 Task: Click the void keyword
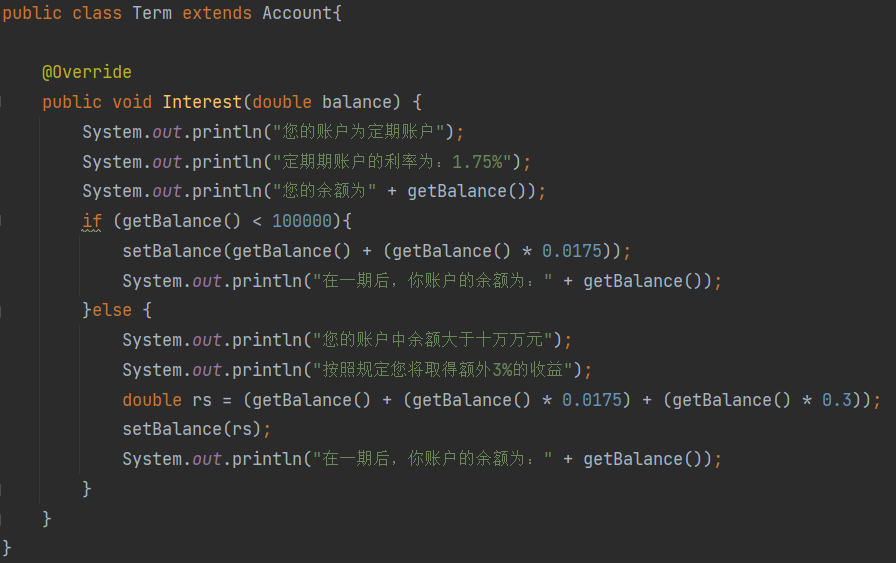click(x=132, y=102)
